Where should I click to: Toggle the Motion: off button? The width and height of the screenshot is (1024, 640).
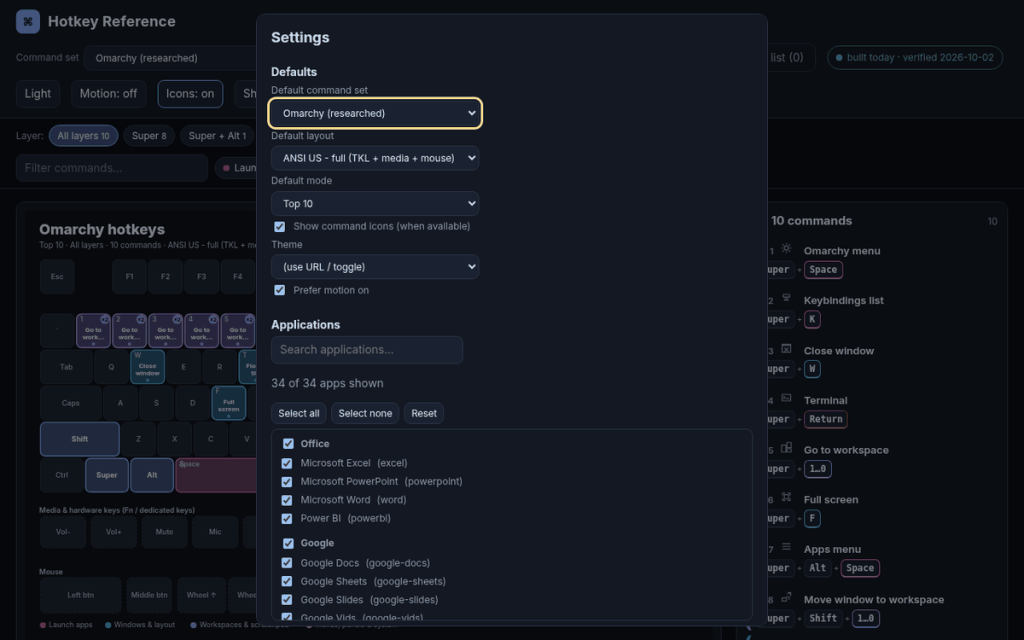click(108, 94)
